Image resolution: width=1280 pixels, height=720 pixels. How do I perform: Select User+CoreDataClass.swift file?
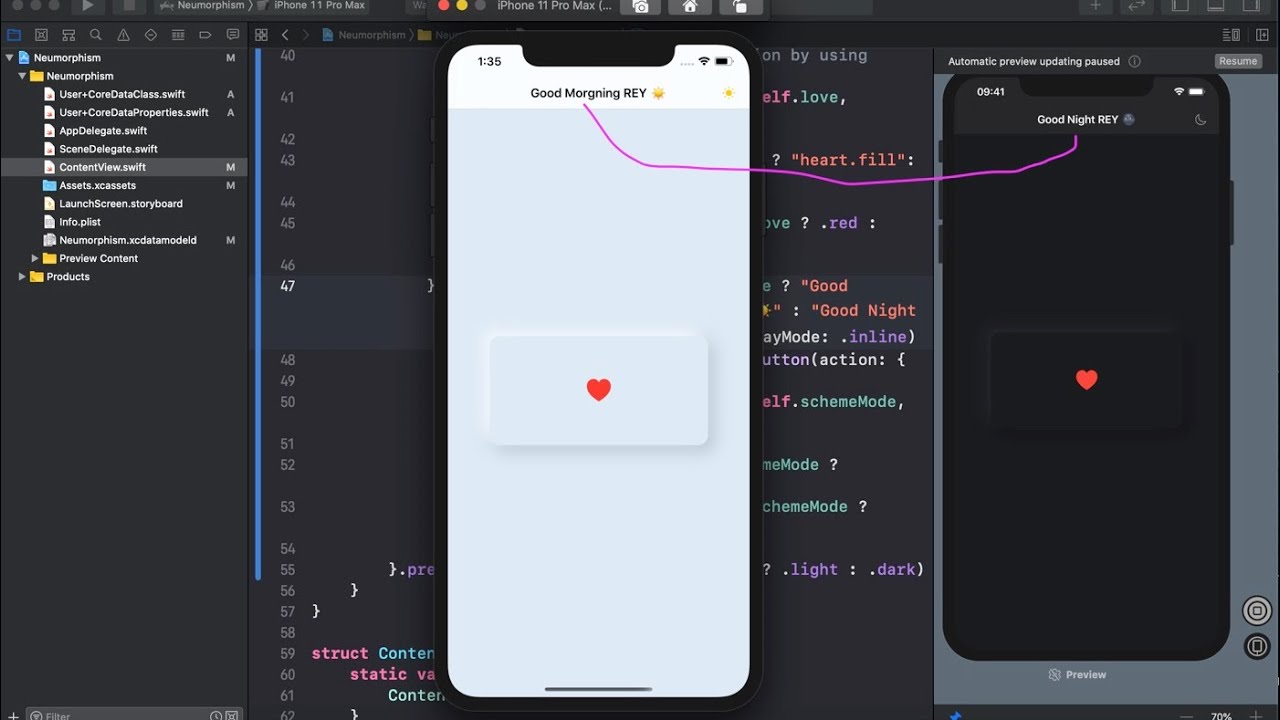[122, 94]
